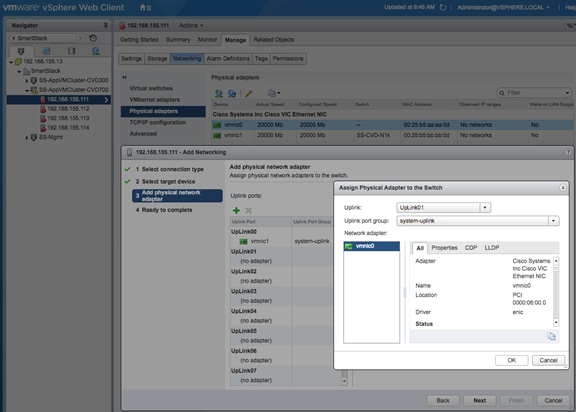Select host 192.168.155.112 in tree
Viewport: 576px width, 412px height.
click(68, 109)
